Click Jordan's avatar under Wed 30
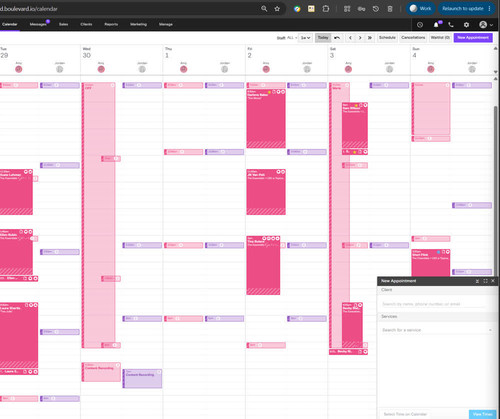The width and height of the screenshot is (500, 419). 142,69
